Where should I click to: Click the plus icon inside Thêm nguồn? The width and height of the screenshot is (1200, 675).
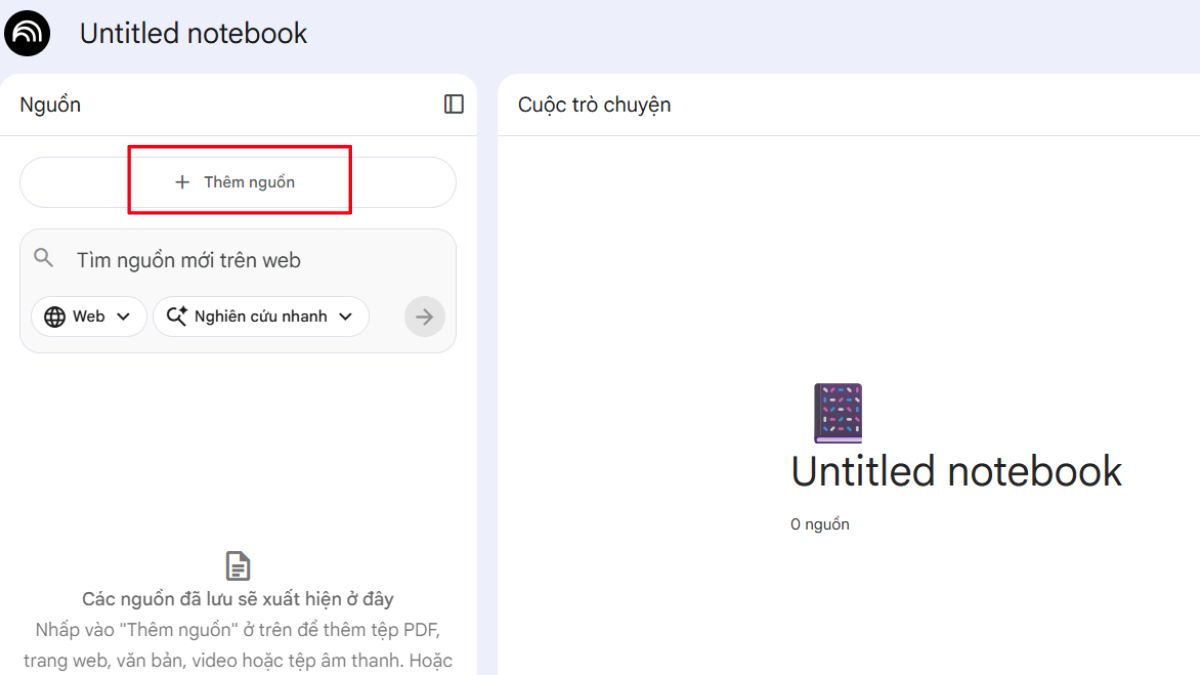coord(181,182)
